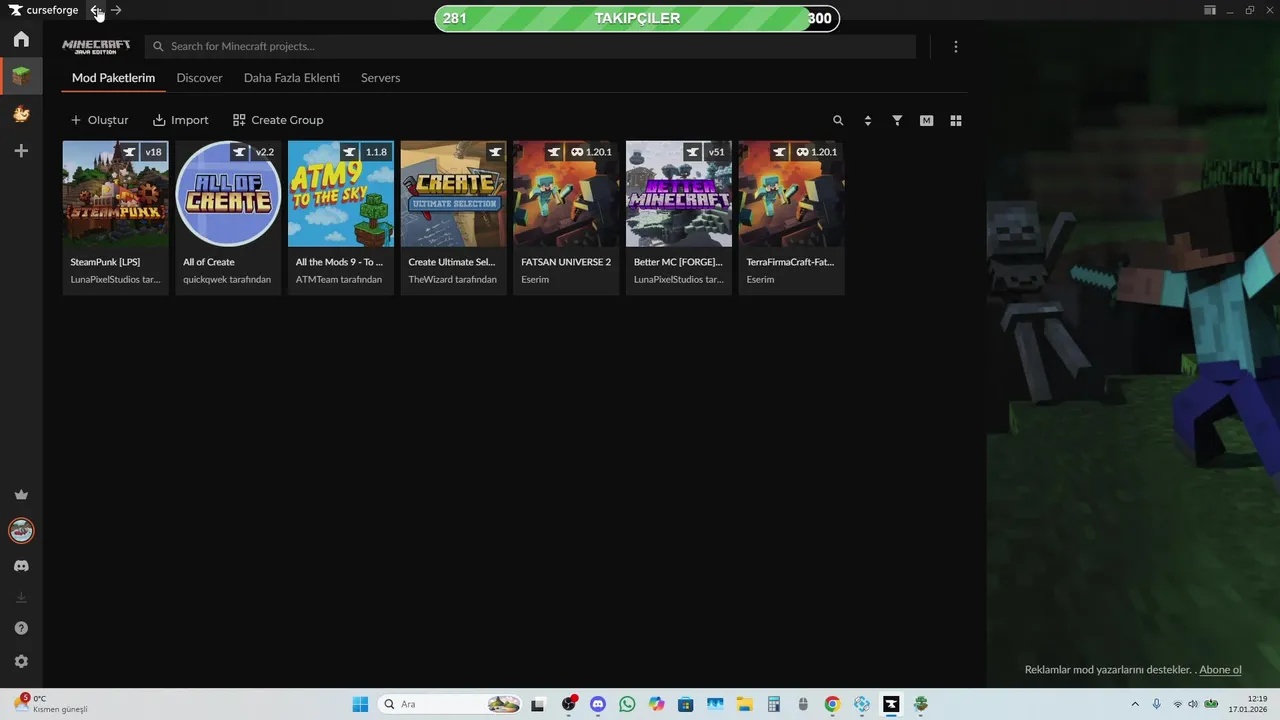Screen dimensions: 1280x720
Task: Focus the Search for Minecraft projects field
Action: coord(530,46)
